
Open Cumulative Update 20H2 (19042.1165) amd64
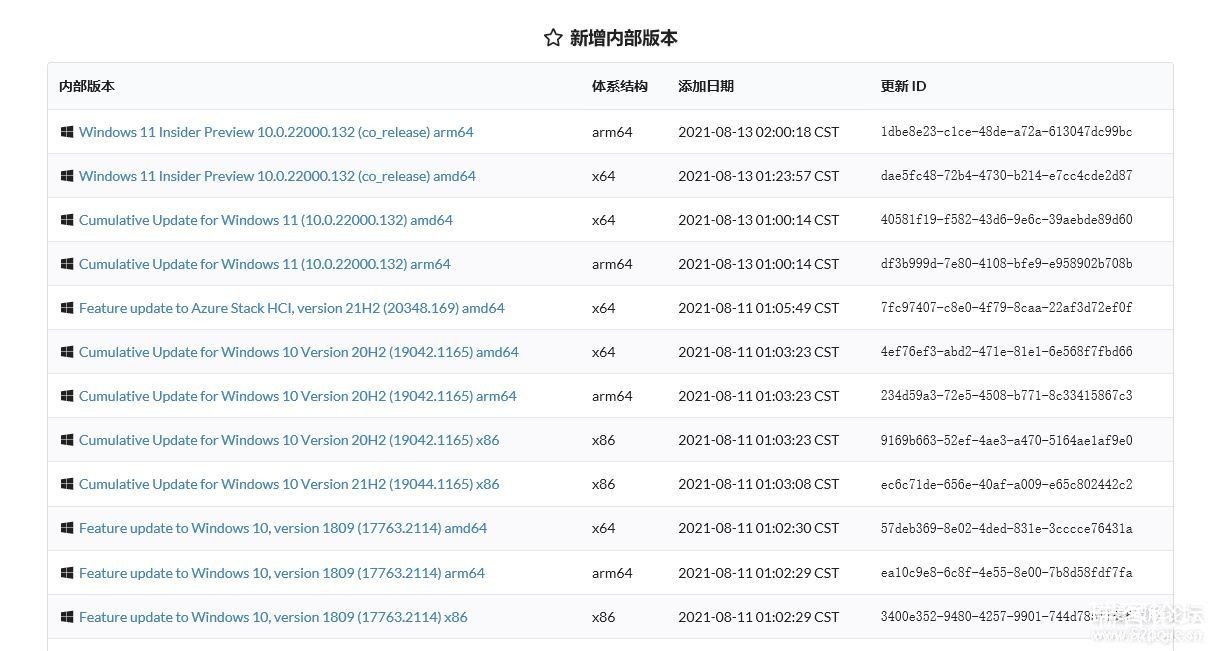pyautogui.click(x=299, y=352)
